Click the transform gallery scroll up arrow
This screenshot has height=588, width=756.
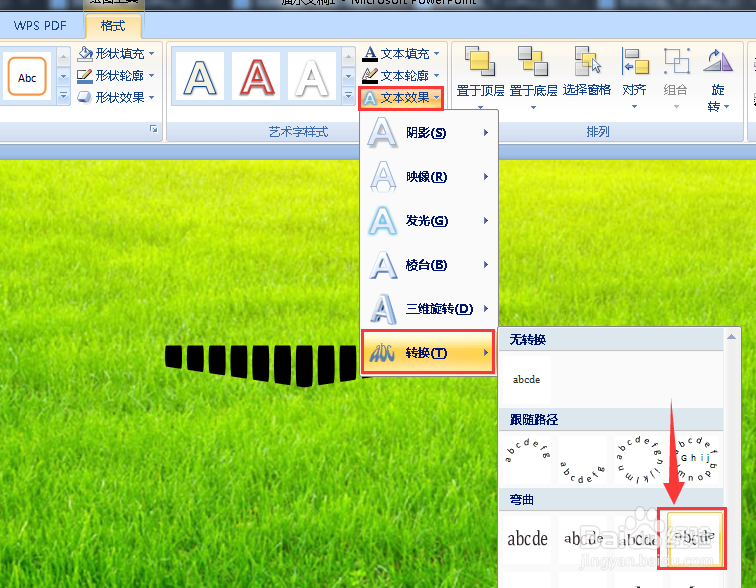click(x=731, y=336)
